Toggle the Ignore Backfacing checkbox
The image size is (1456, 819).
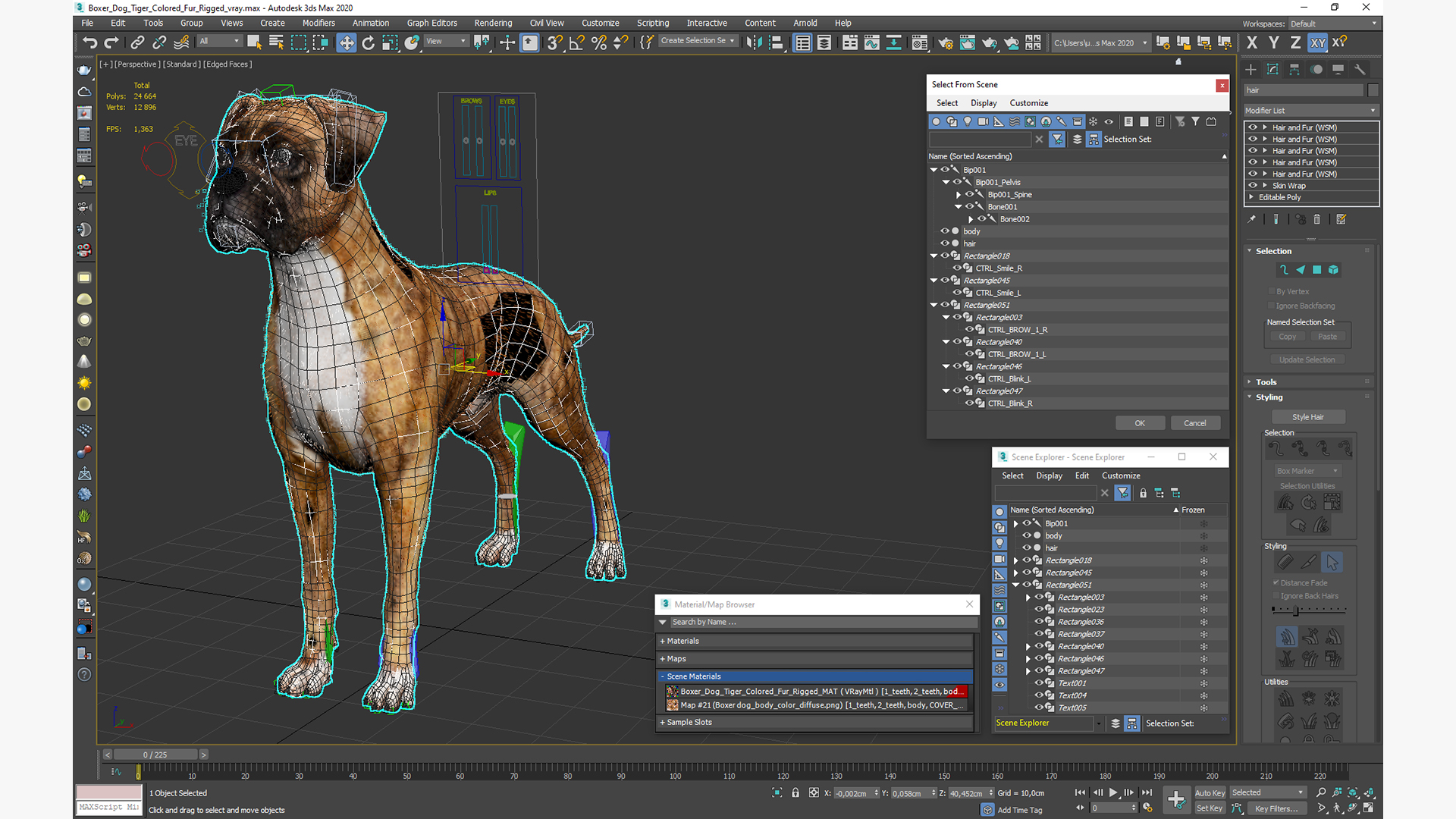click(1272, 306)
